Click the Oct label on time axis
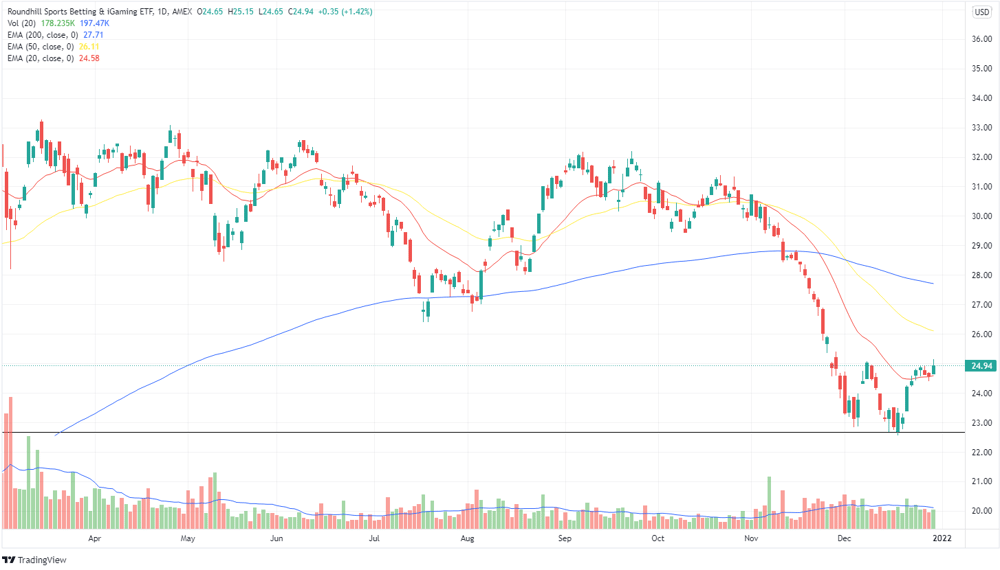1000x570 pixels. click(658, 538)
